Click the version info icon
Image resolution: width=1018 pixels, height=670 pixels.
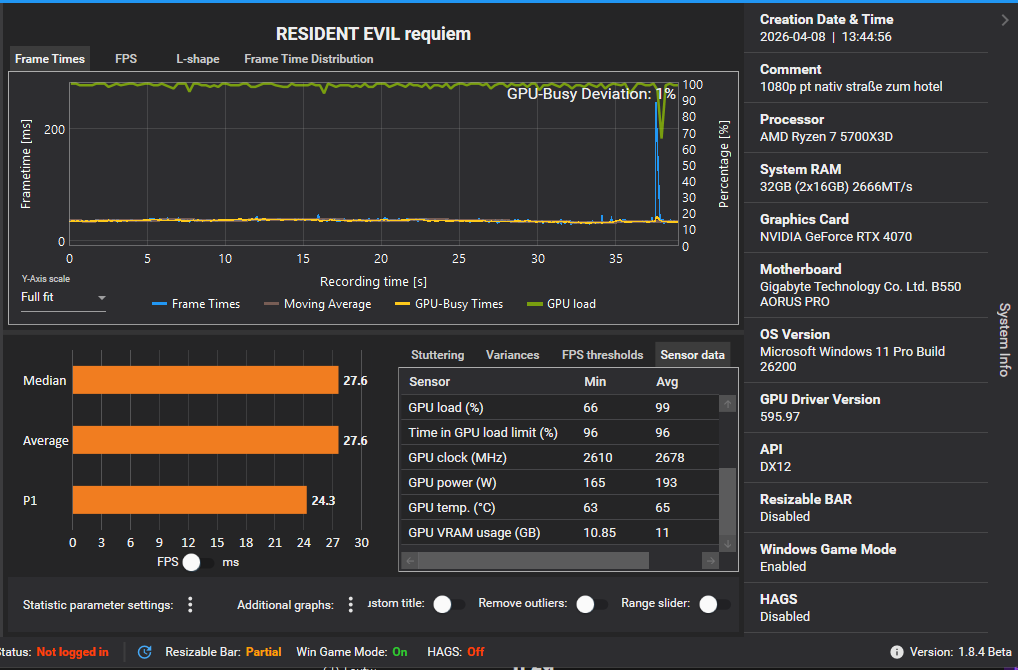click(x=897, y=652)
